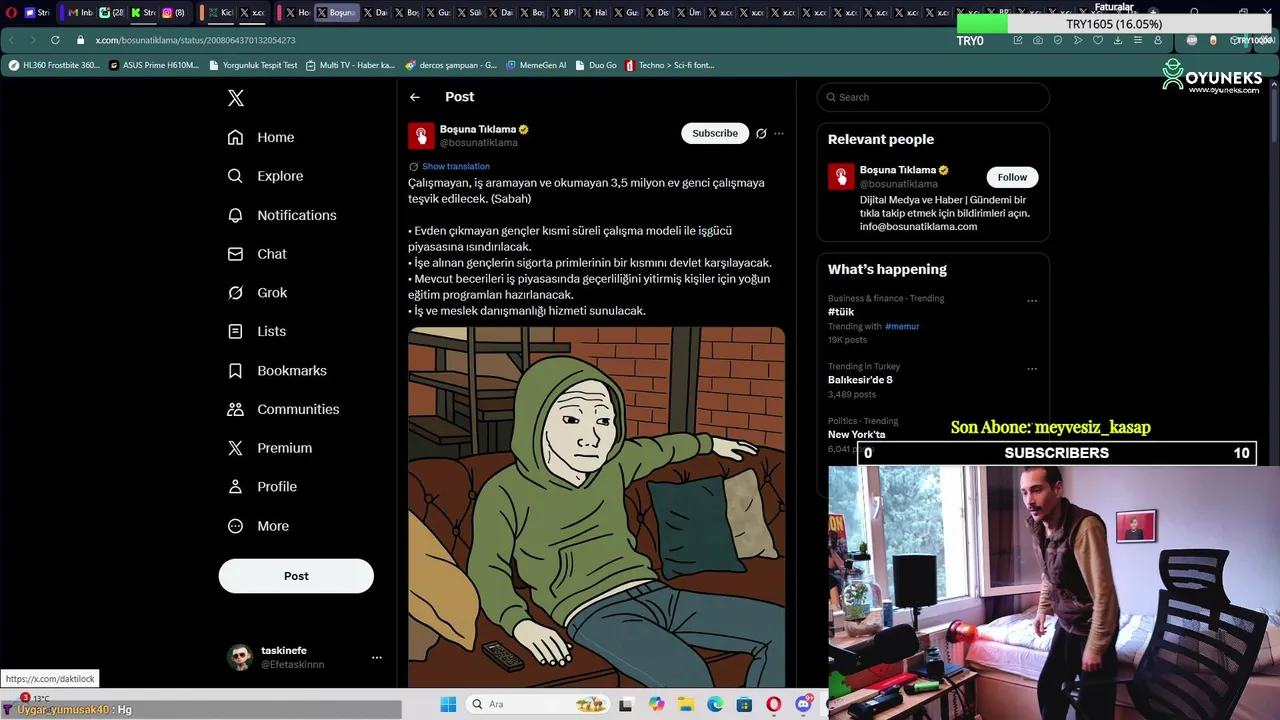Screen dimensions: 1280x720
Task: Click the white Post button
Action: [296, 576]
